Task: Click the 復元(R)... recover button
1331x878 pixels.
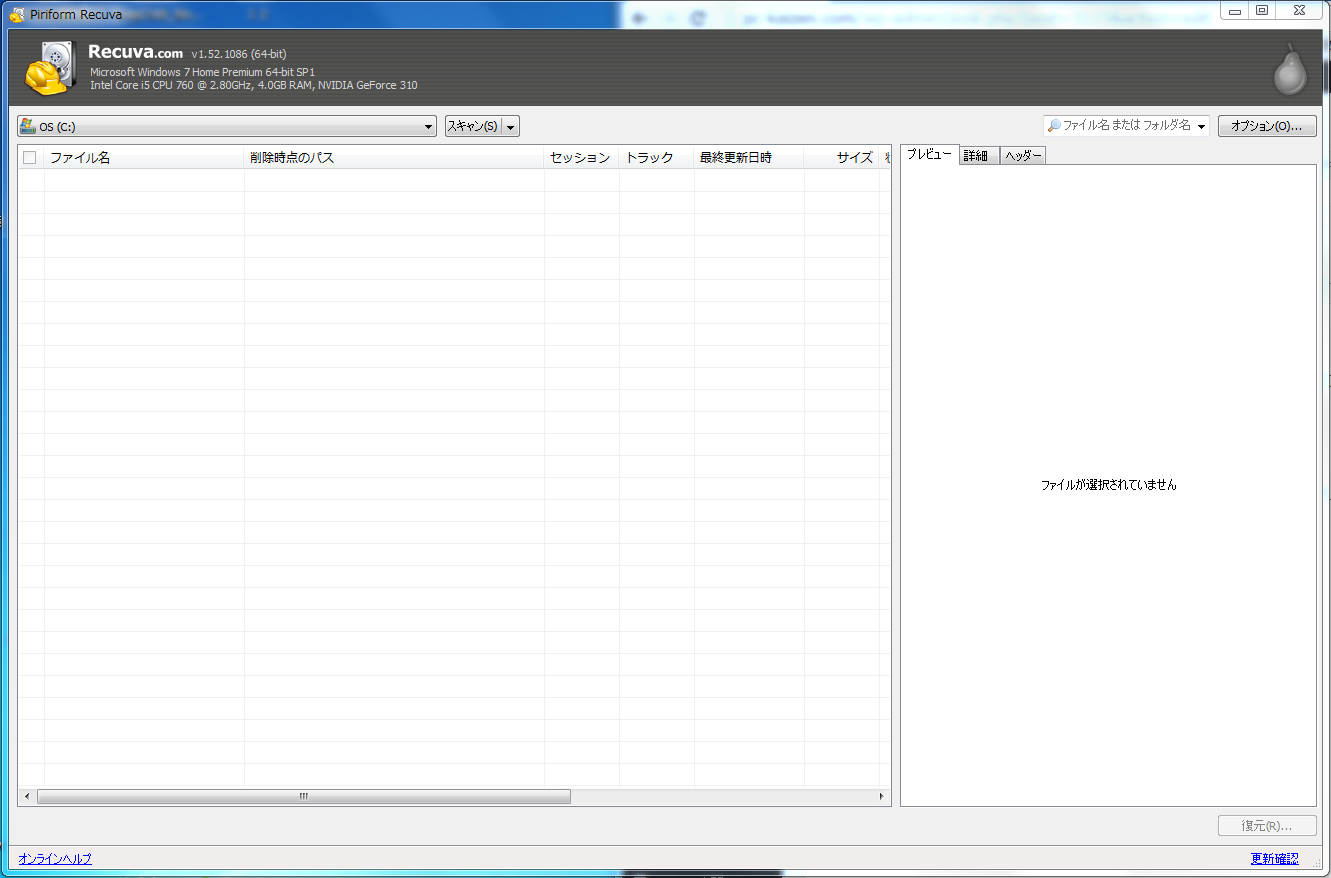Action: pyautogui.click(x=1266, y=826)
